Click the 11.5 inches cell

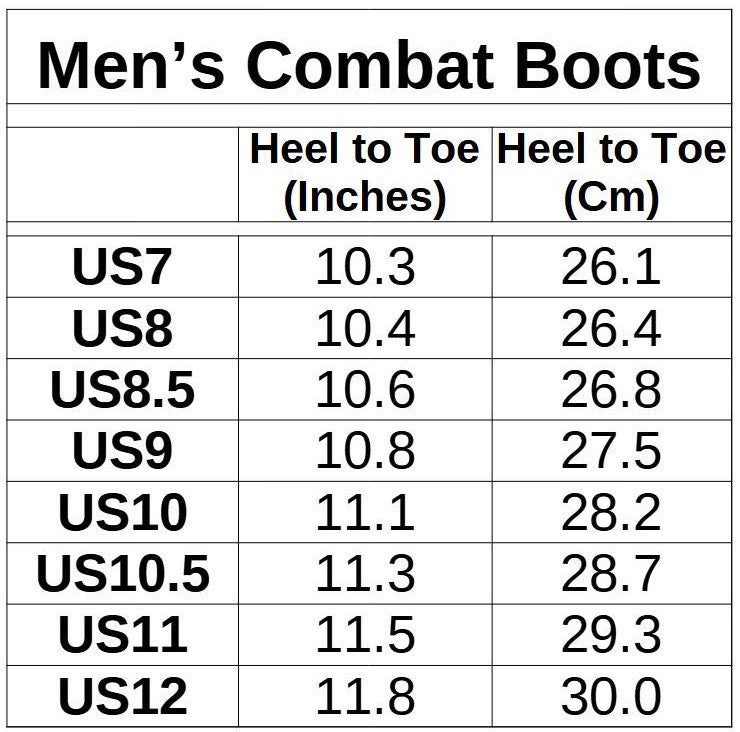(365, 635)
